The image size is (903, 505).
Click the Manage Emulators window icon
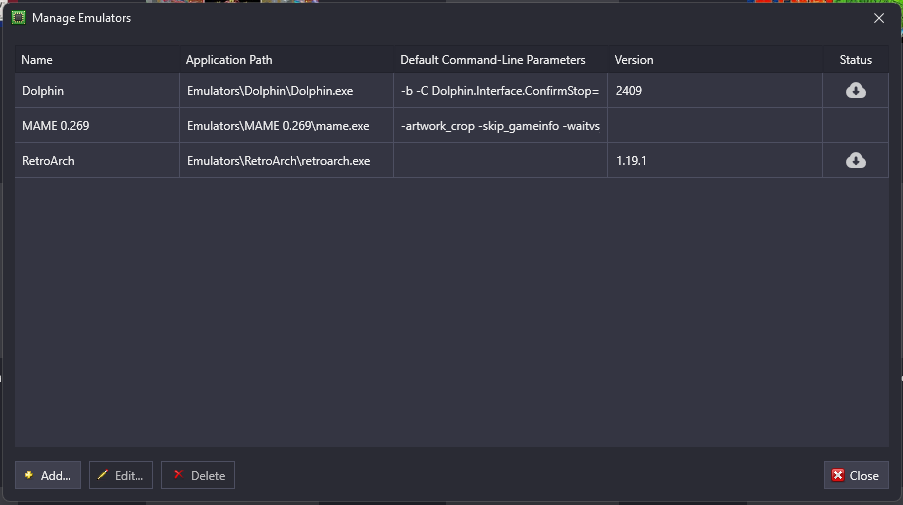18,18
